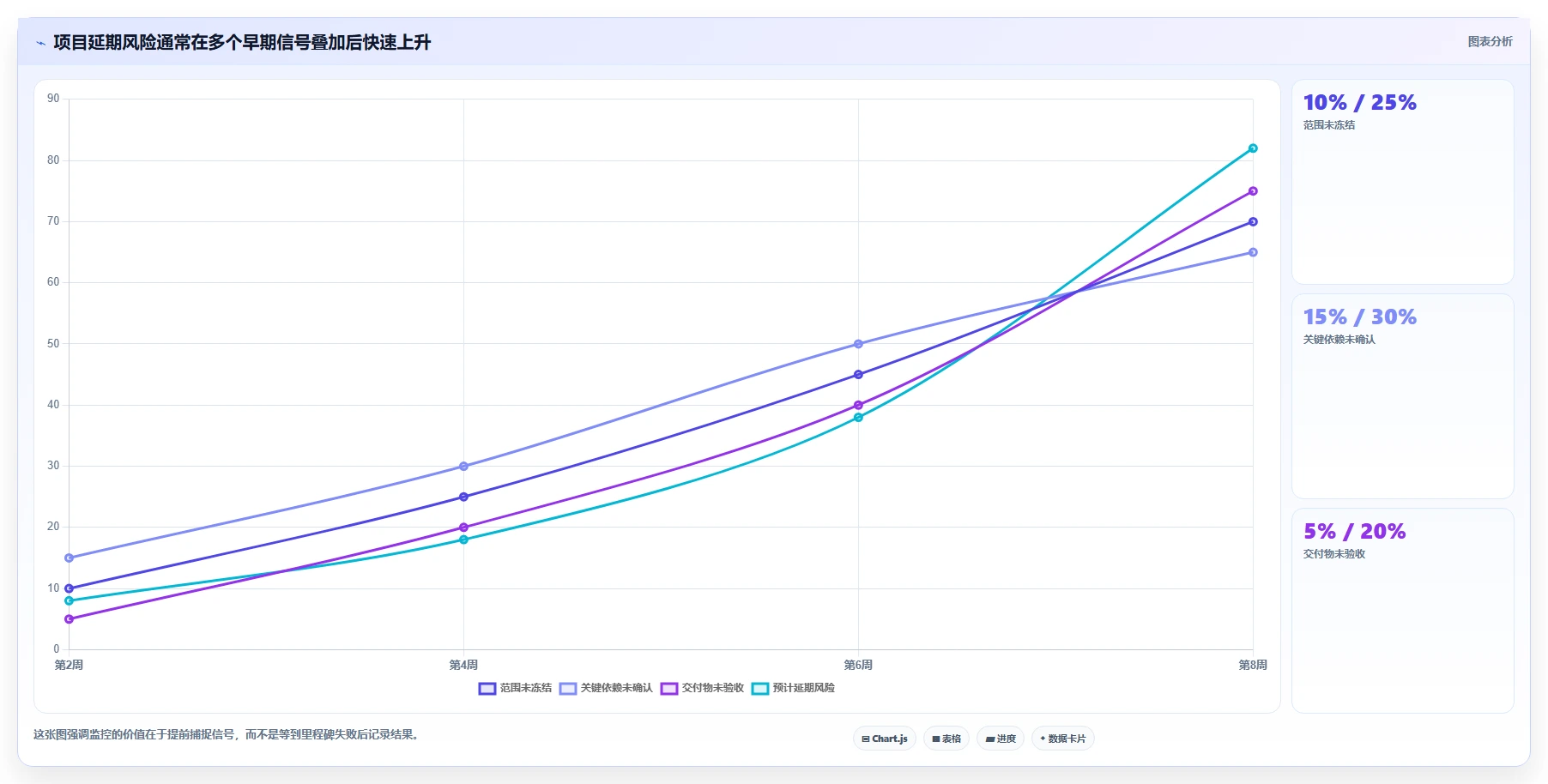The width and height of the screenshot is (1548, 784).
Task: Click the 表格 chip's table icon
Action: pyautogui.click(x=936, y=739)
